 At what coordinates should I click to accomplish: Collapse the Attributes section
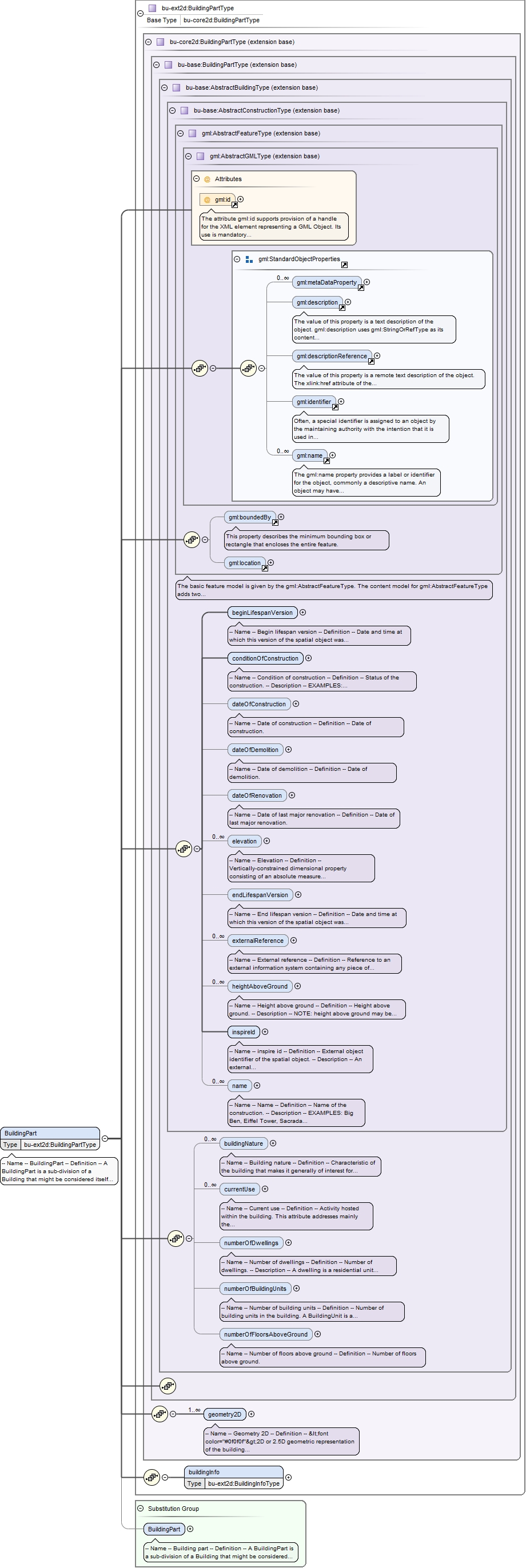[x=196, y=179]
